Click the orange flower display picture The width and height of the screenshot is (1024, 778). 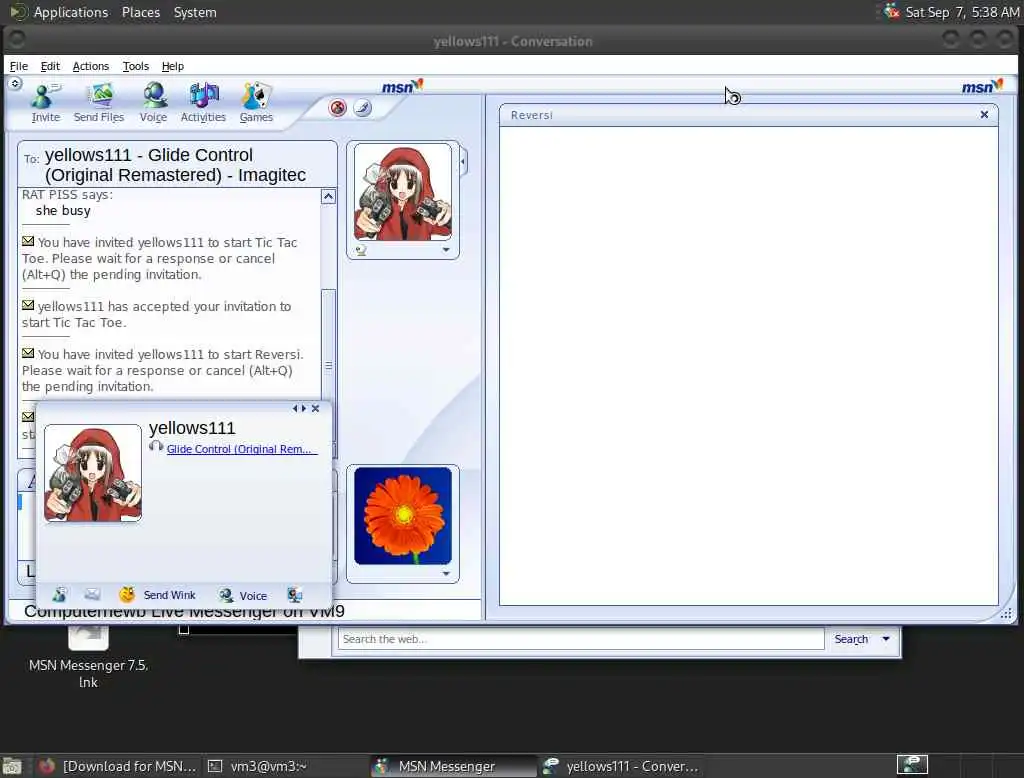pos(403,515)
